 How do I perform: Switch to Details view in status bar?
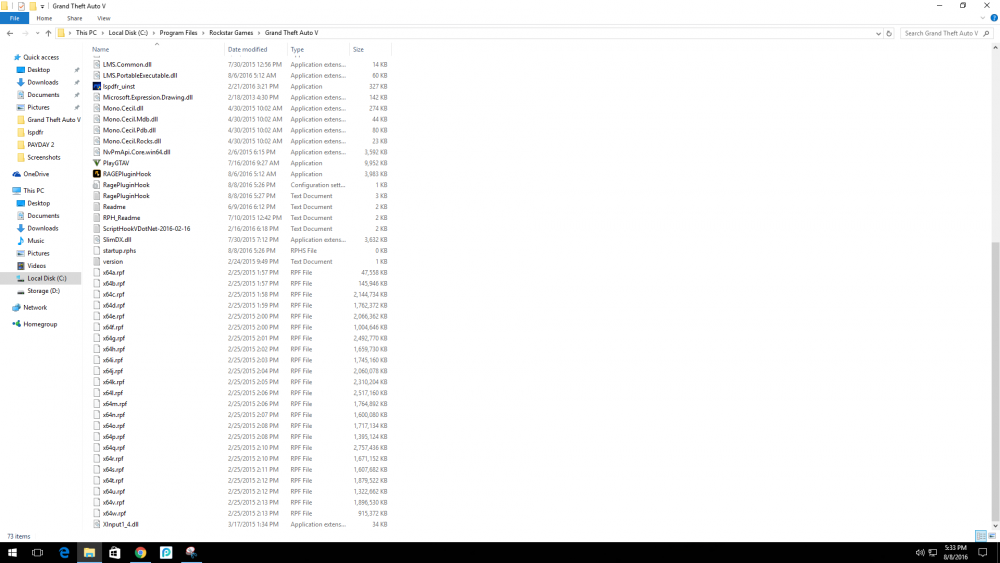click(x=981, y=536)
